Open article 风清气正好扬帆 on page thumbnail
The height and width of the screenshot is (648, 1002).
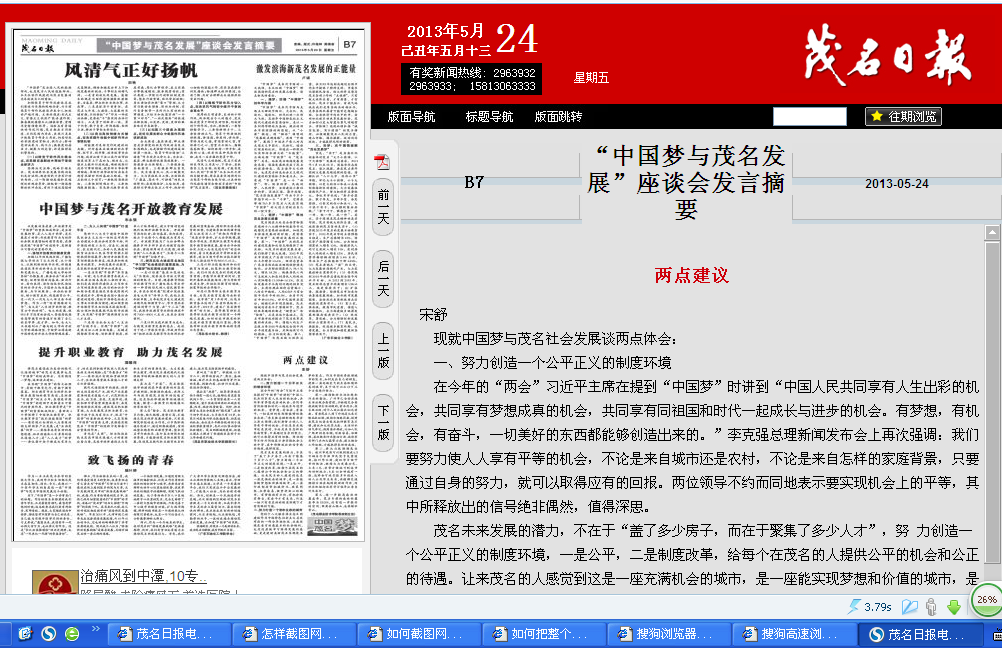pos(131,70)
